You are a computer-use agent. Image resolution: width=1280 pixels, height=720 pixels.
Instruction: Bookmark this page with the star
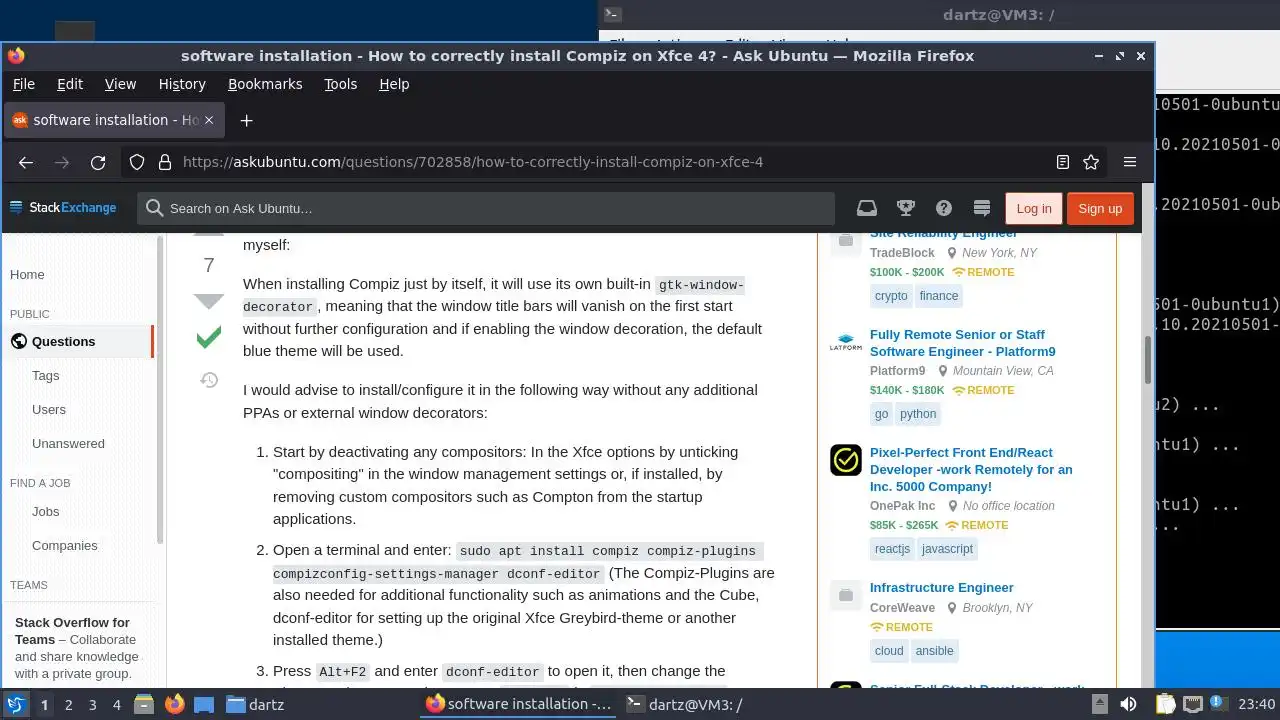click(x=1091, y=162)
